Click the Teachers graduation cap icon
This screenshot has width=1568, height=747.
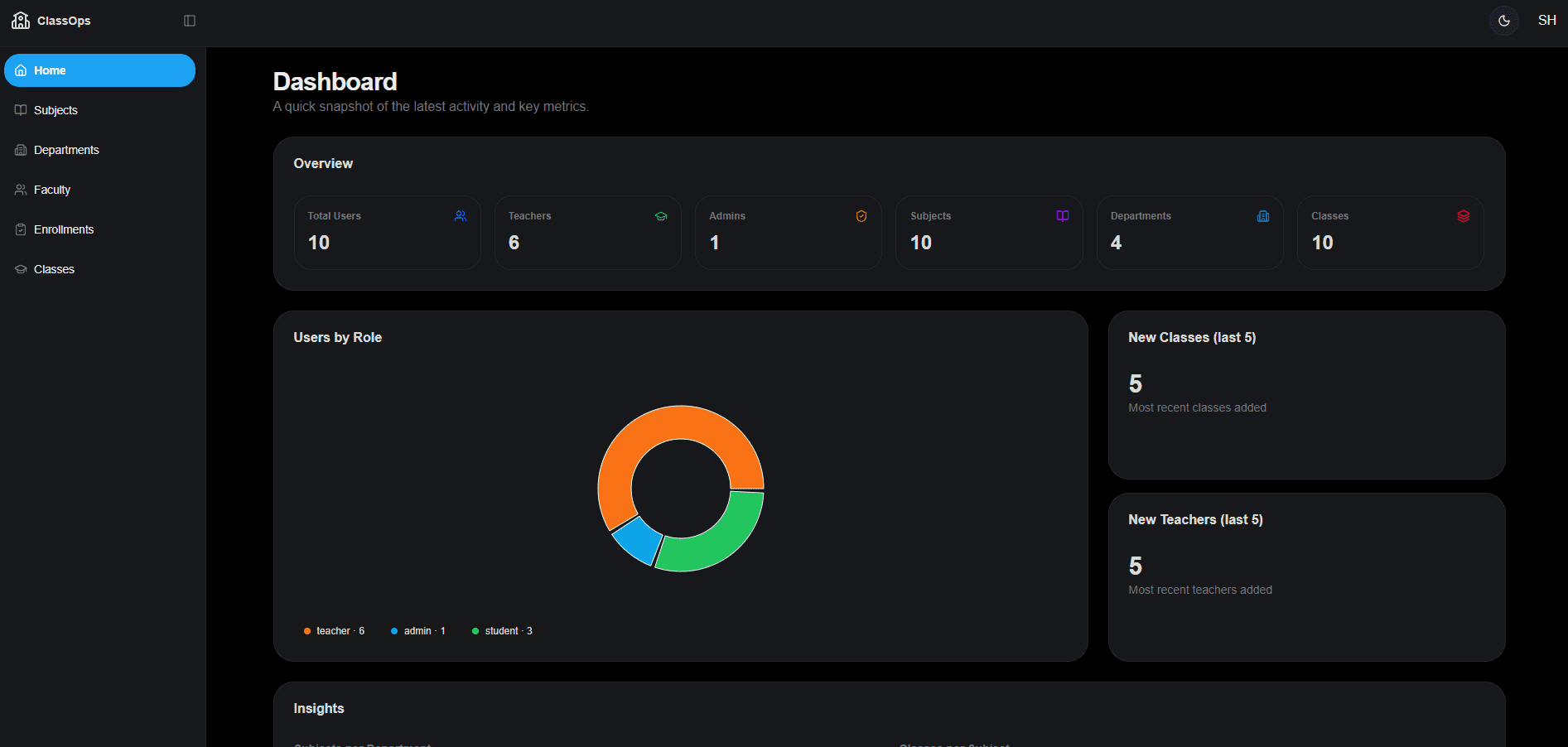pos(661,216)
